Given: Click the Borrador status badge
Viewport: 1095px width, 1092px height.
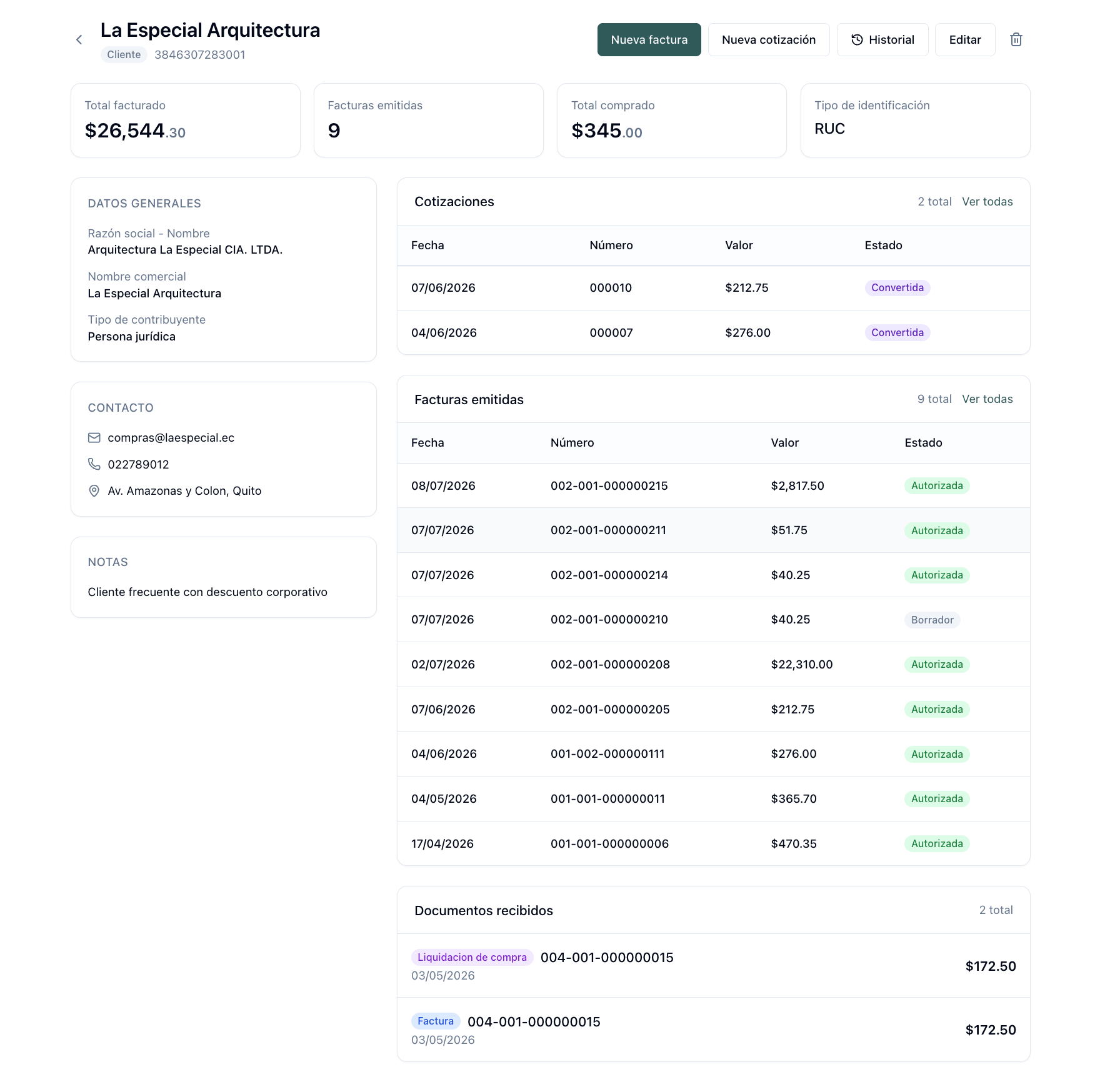Looking at the screenshot, I should point(932,620).
